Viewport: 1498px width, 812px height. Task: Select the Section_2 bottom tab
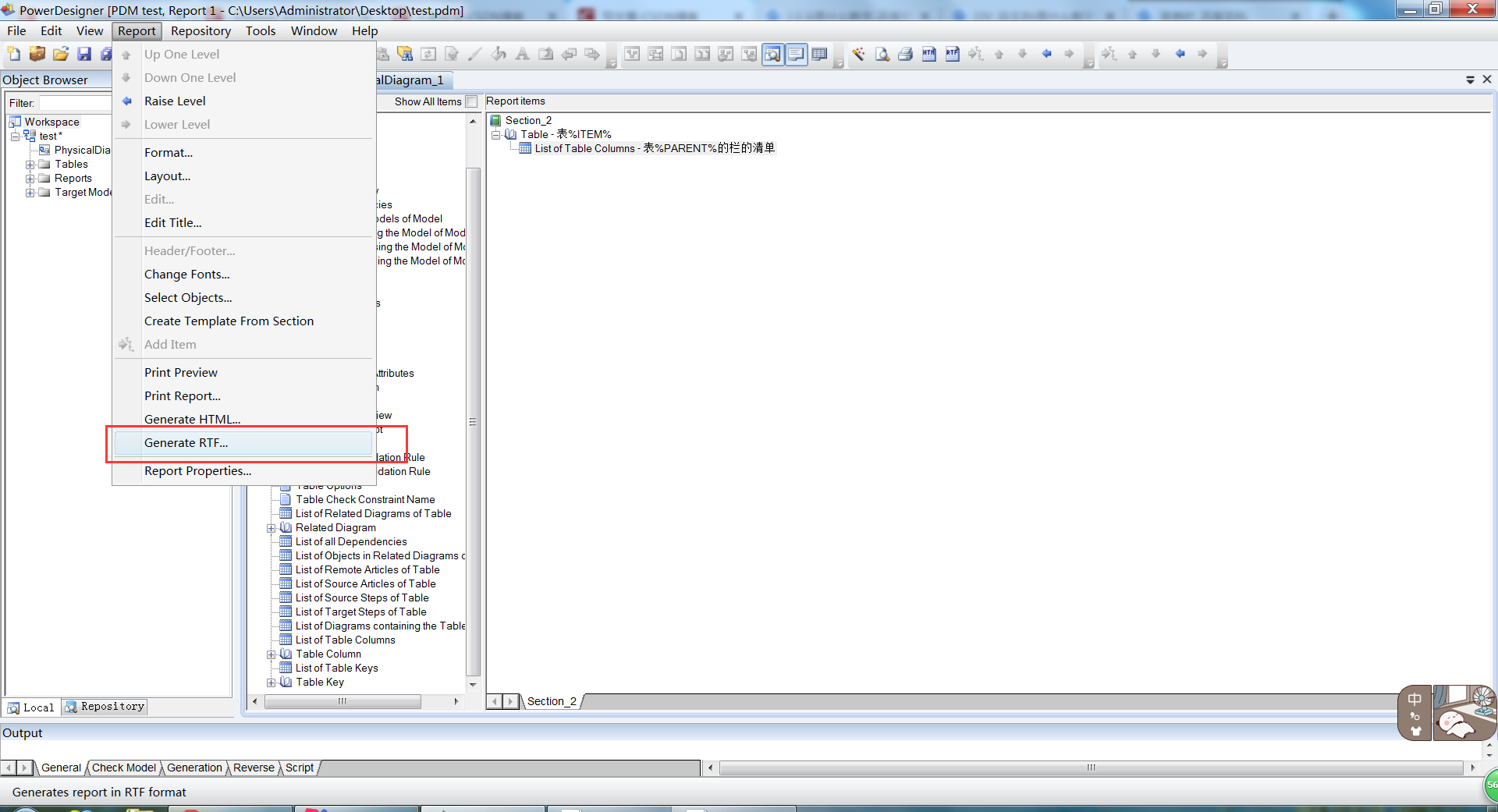click(x=552, y=701)
